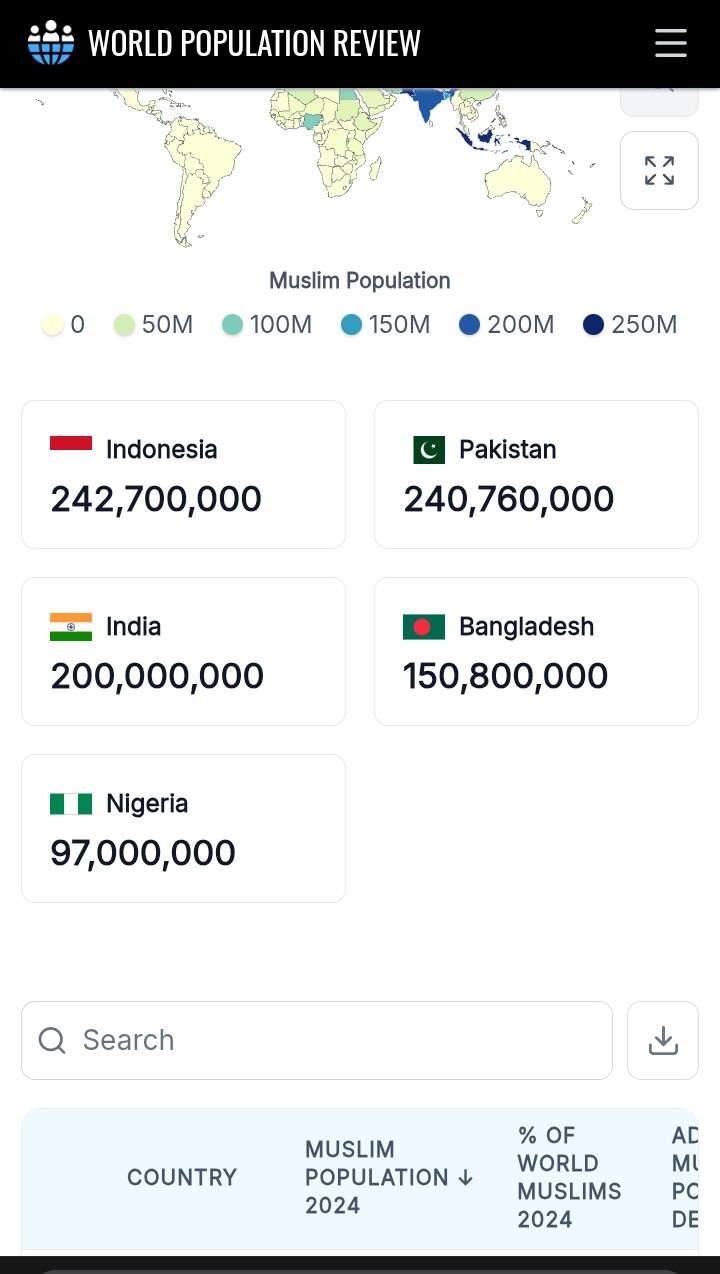Click the % of World Muslims 2024 header

[x=569, y=1177]
